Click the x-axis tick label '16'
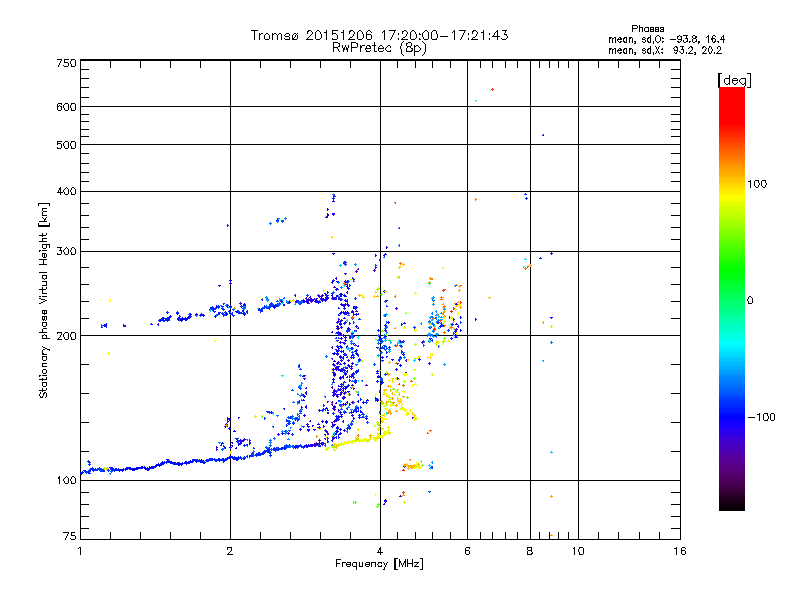Viewport: 800px width, 600px height. [x=680, y=551]
